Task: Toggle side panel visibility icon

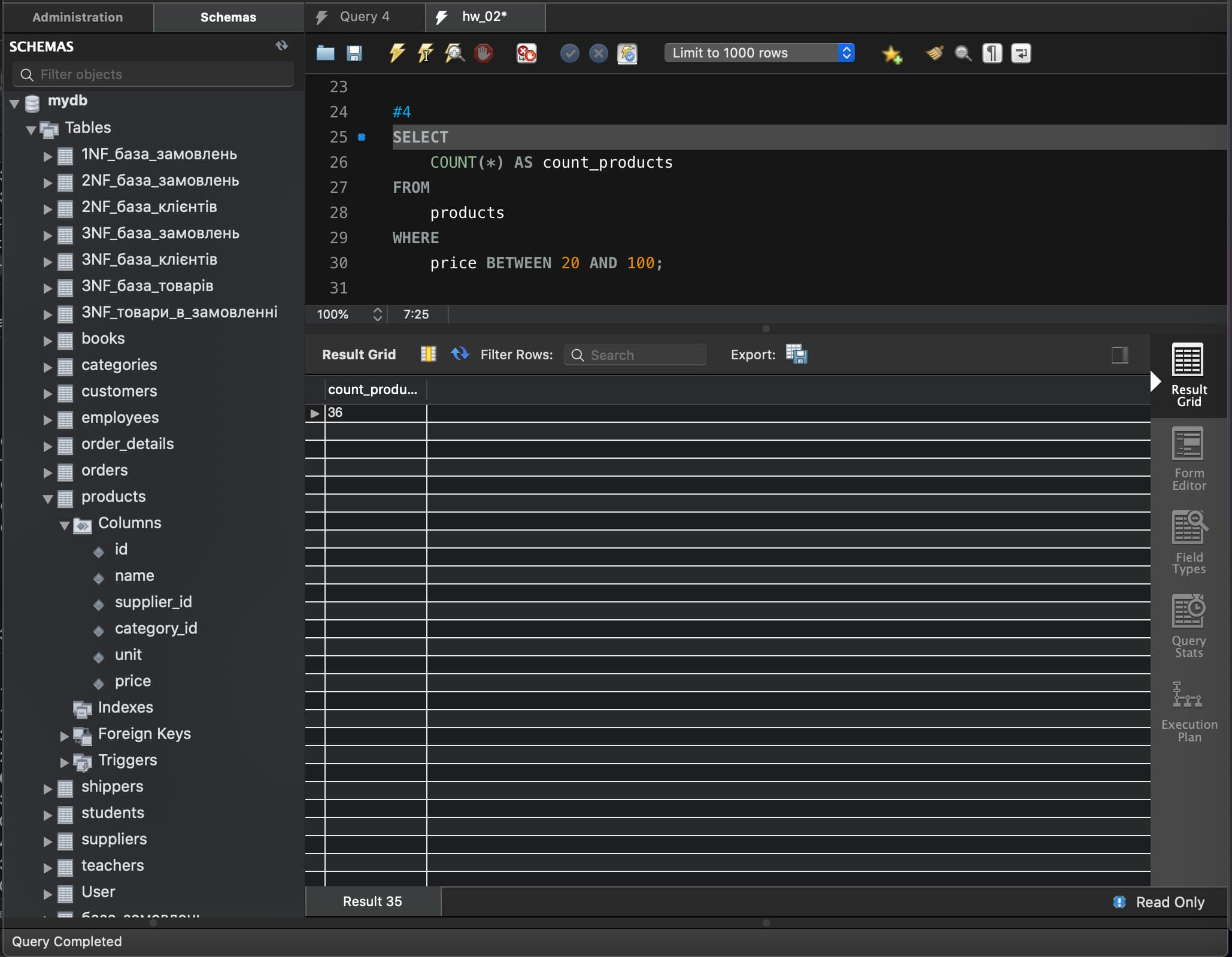Action: click(1119, 355)
